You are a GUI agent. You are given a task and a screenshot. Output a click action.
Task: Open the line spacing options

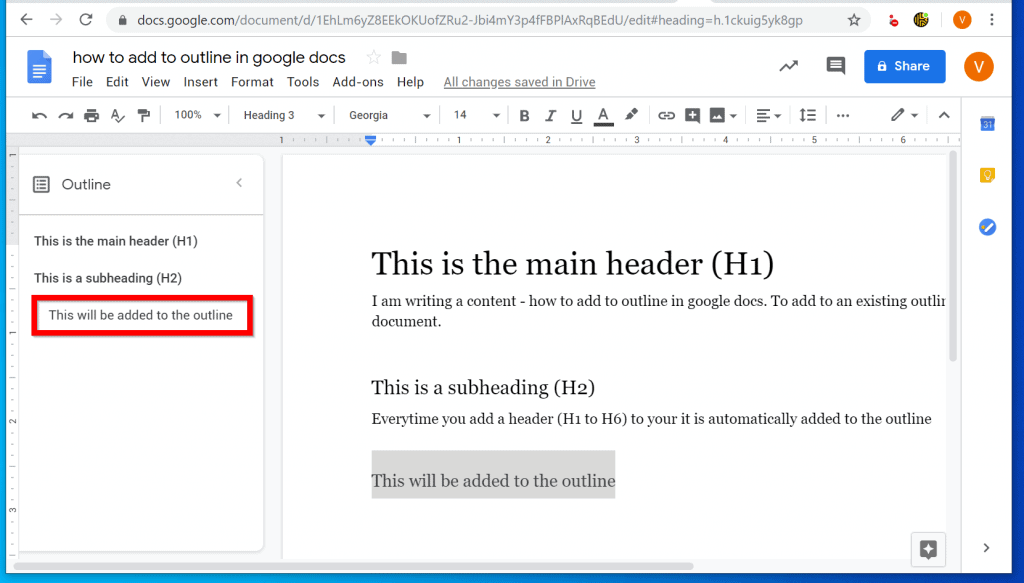tap(808, 116)
